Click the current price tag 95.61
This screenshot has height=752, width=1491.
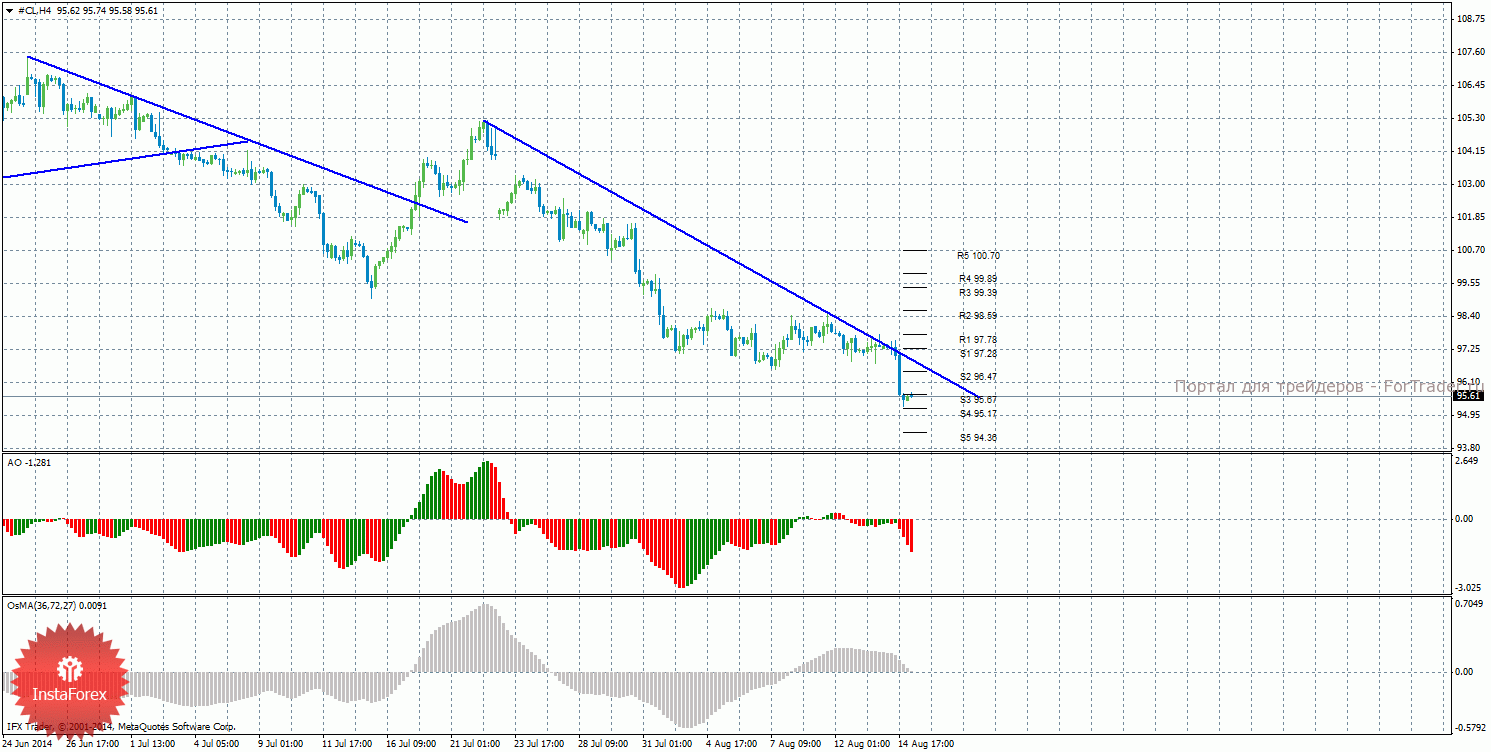(1468, 396)
